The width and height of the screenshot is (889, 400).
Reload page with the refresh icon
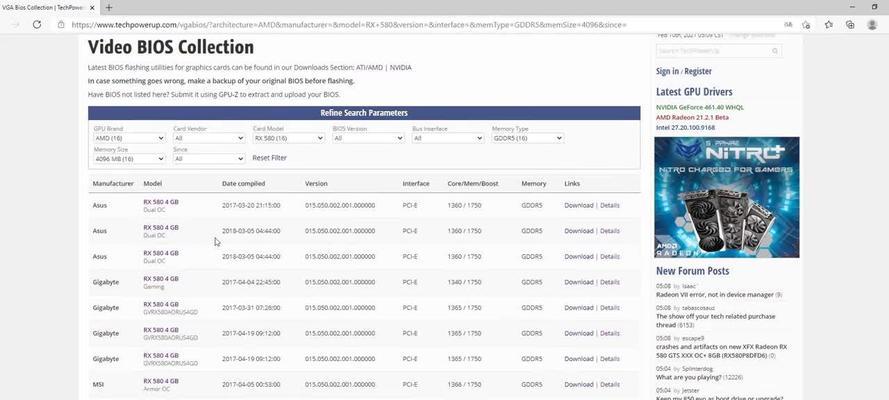37,24
